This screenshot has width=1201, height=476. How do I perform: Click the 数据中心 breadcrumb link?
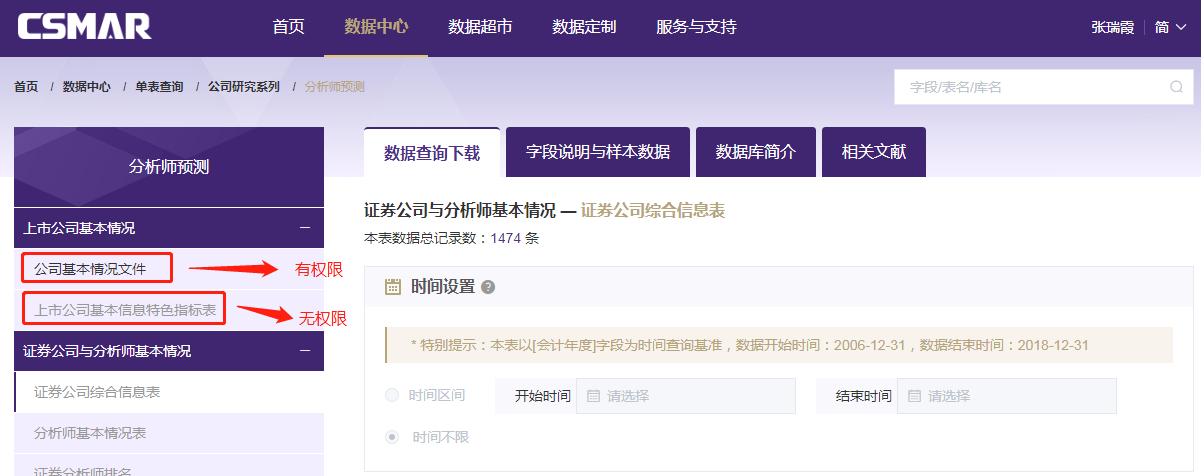click(x=86, y=87)
